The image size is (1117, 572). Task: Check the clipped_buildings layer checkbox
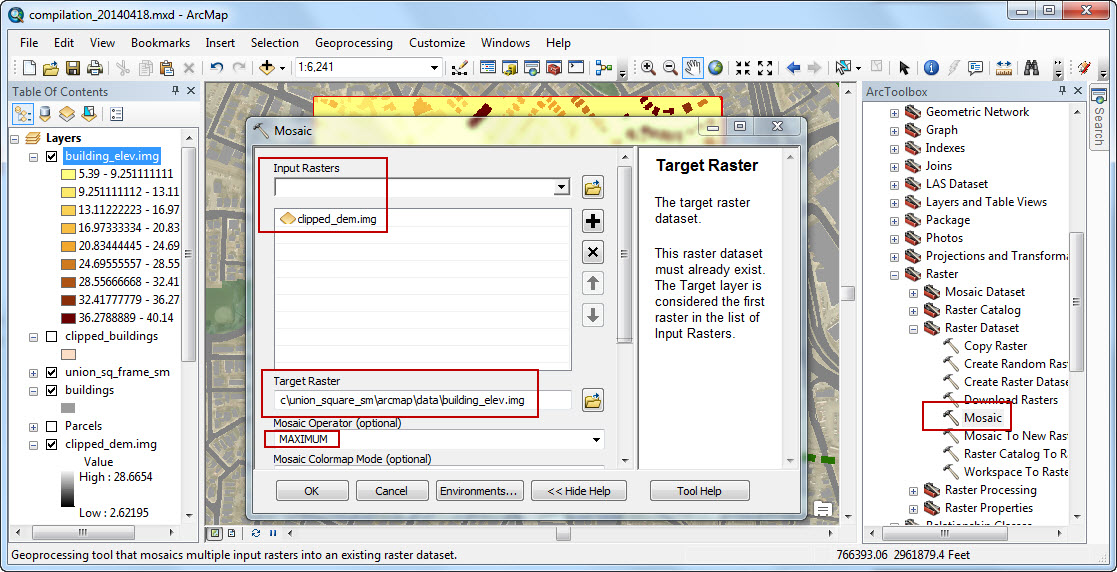click(51, 336)
